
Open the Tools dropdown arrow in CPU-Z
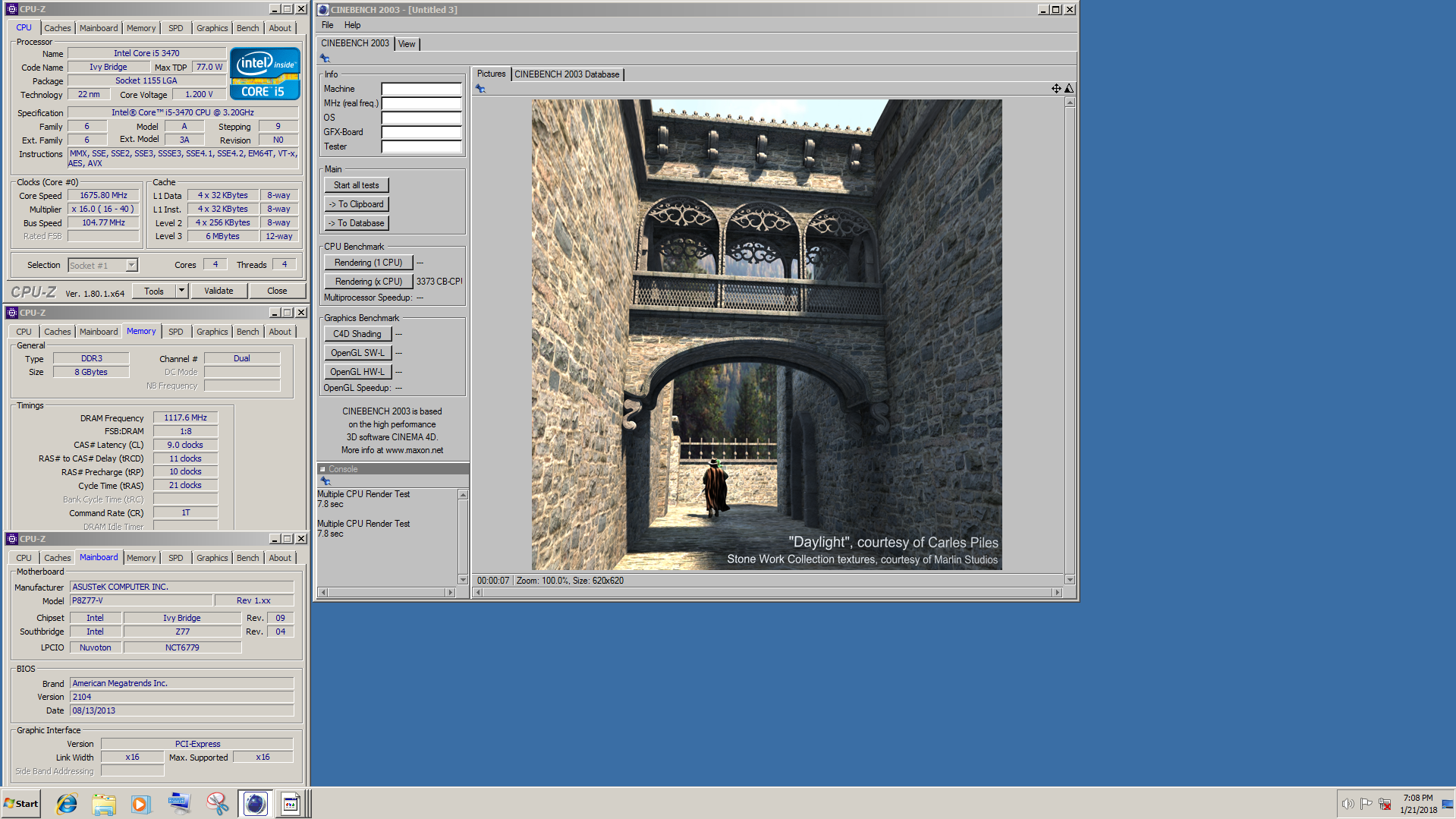click(181, 291)
